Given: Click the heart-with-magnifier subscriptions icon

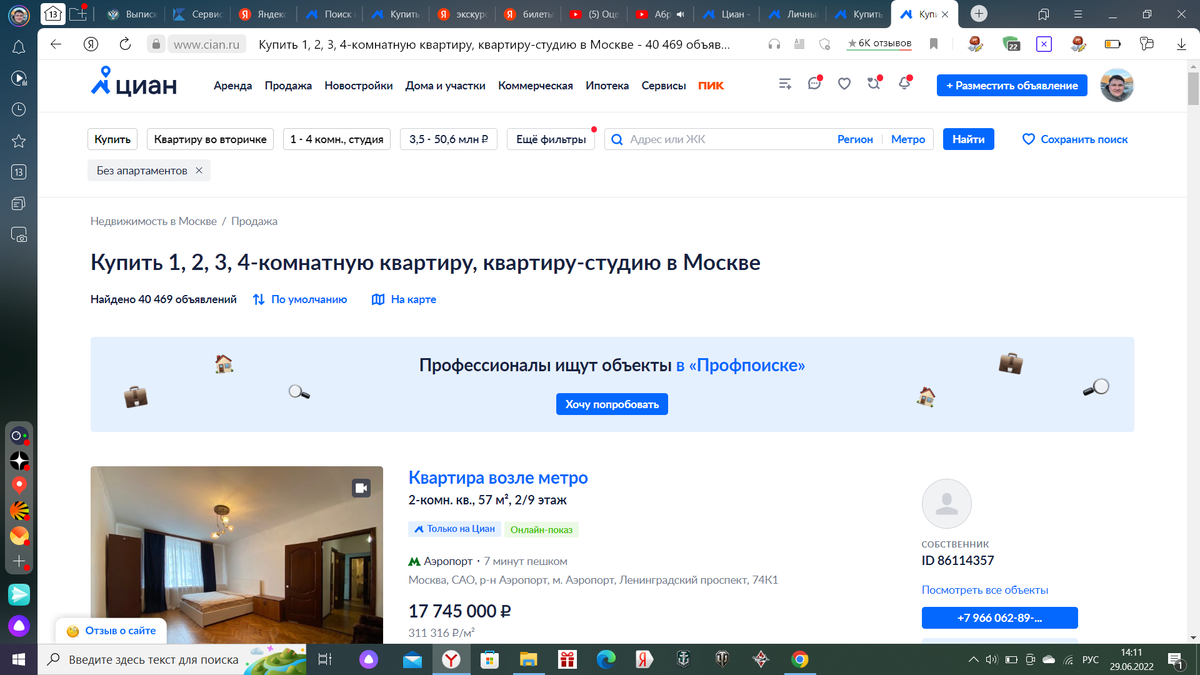Looking at the screenshot, I should point(874,84).
